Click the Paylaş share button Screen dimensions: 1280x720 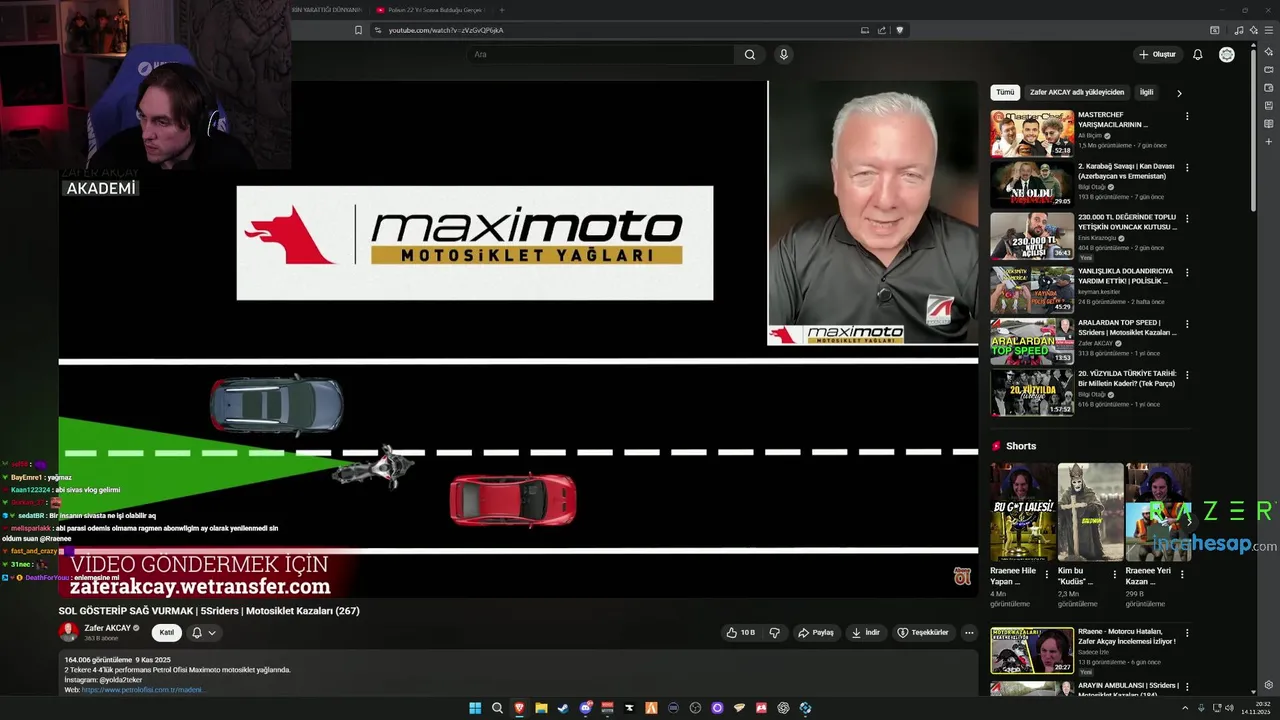815,632
